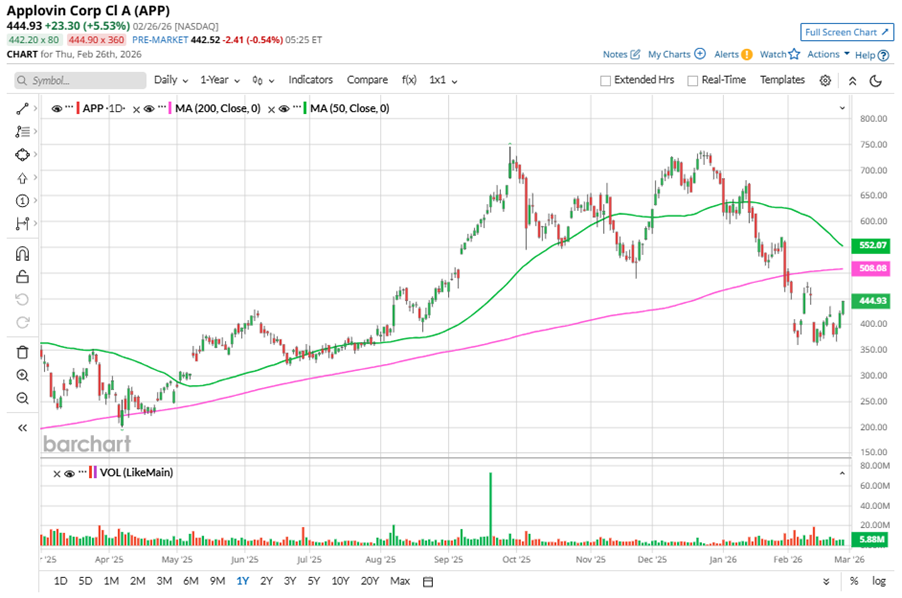The width and height of the screenshot is (902, 598).
Task: Click the lock drawings icon
Action: 22,277
